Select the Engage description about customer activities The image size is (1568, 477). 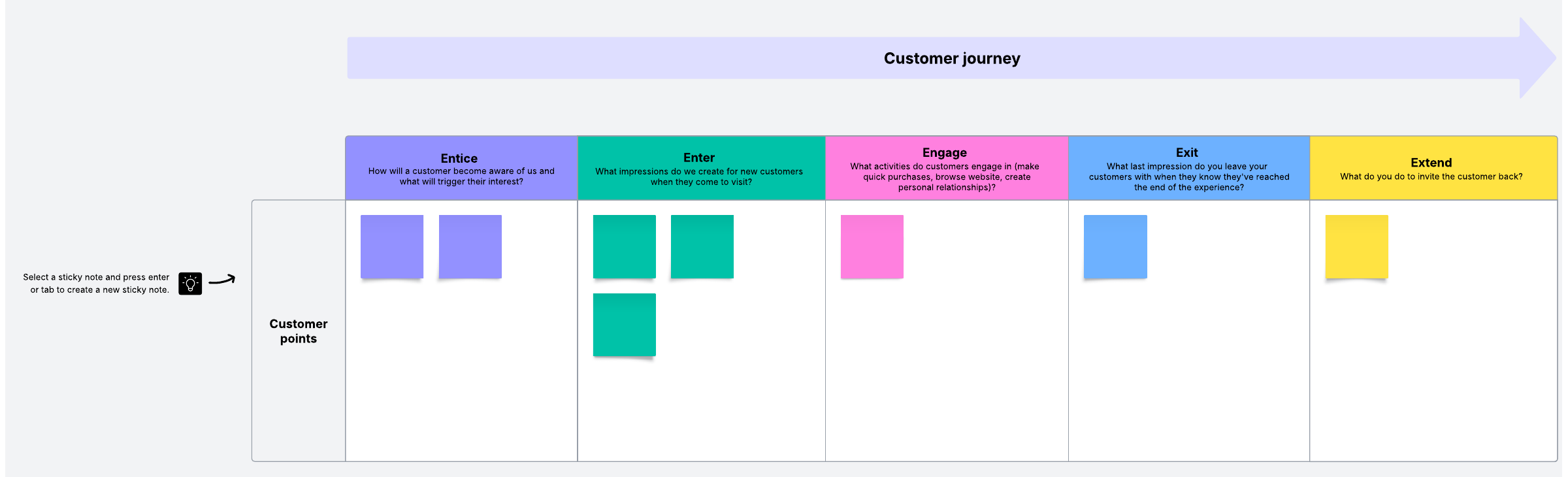945,177
